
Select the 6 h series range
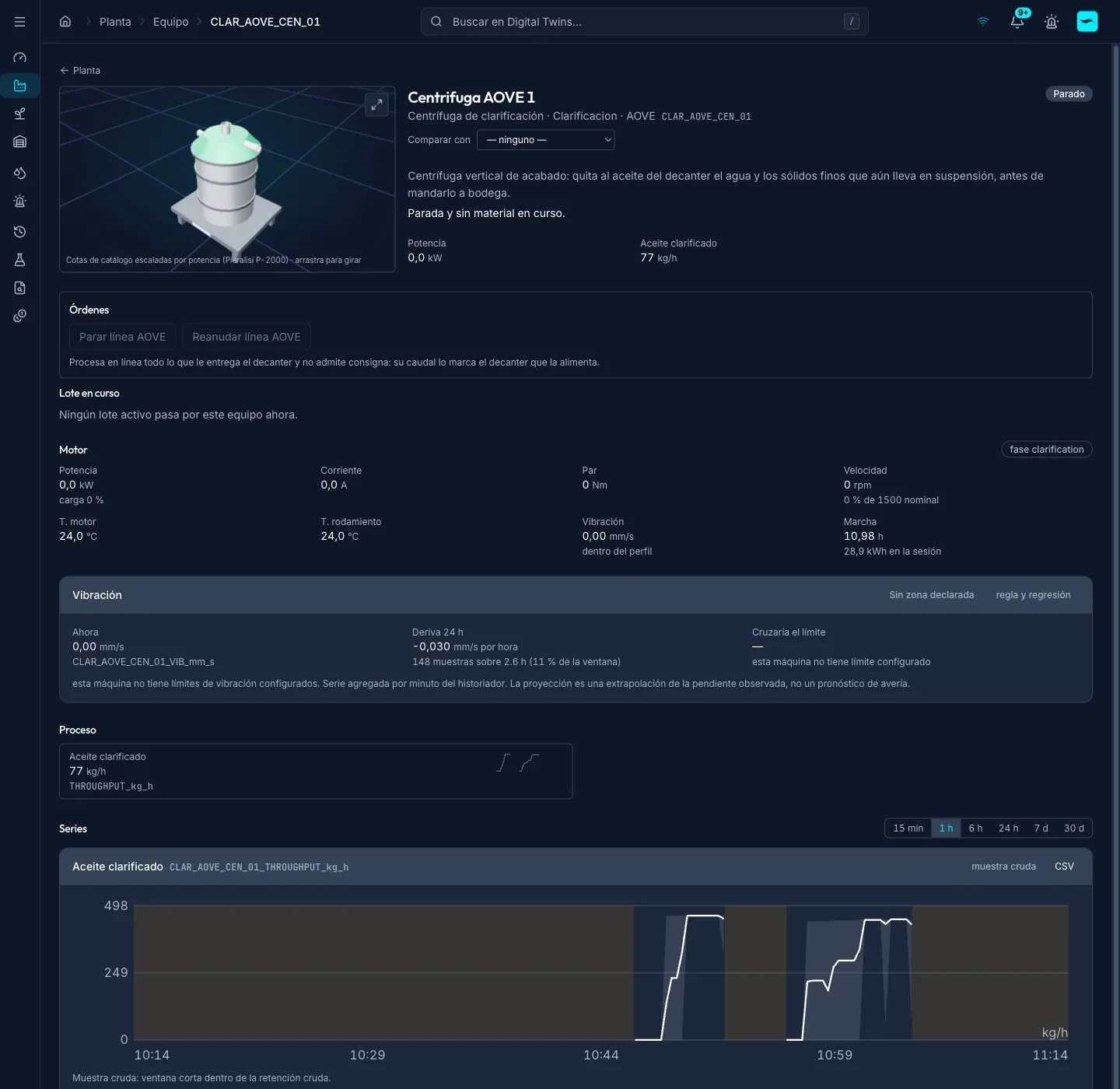[x=975, y=828]
